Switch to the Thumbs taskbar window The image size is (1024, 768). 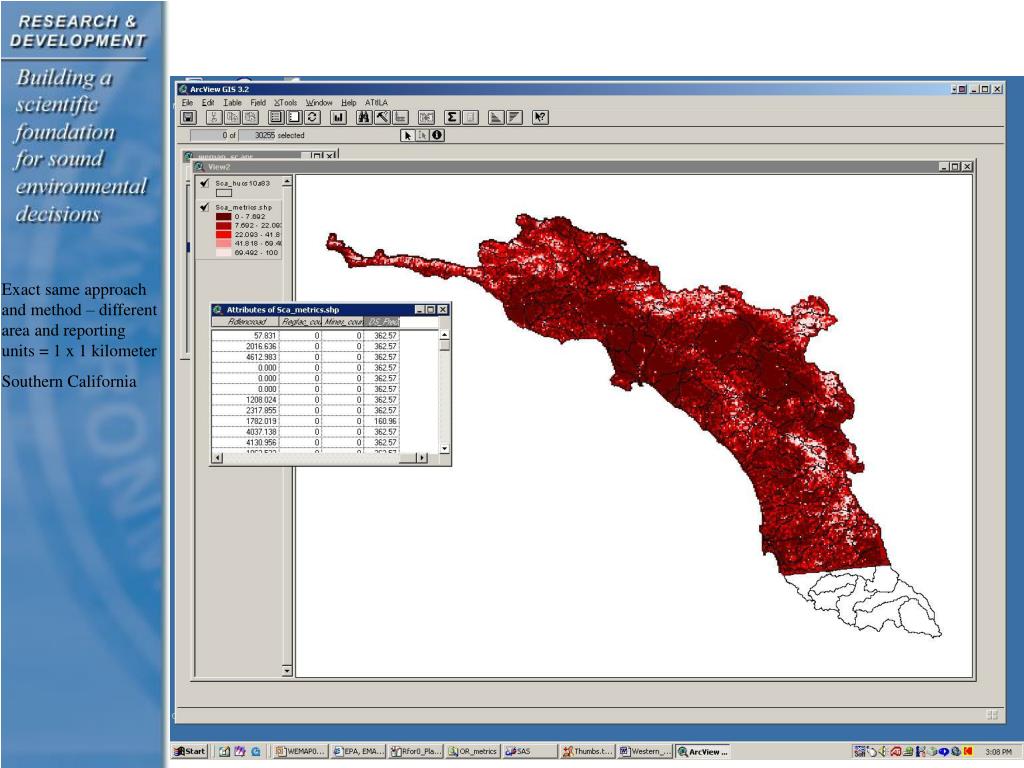(x=587, y=752)
